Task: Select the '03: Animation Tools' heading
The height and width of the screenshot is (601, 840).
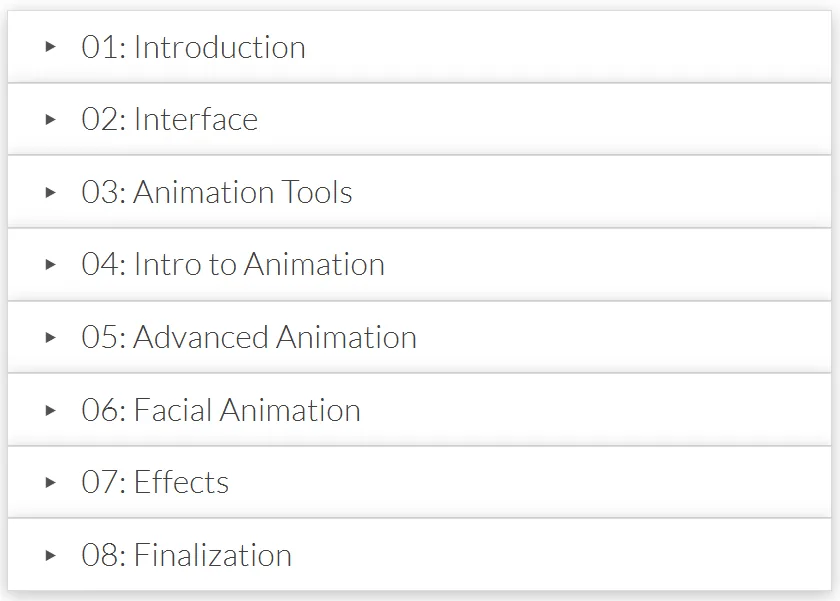Action: tap(216, 192)
